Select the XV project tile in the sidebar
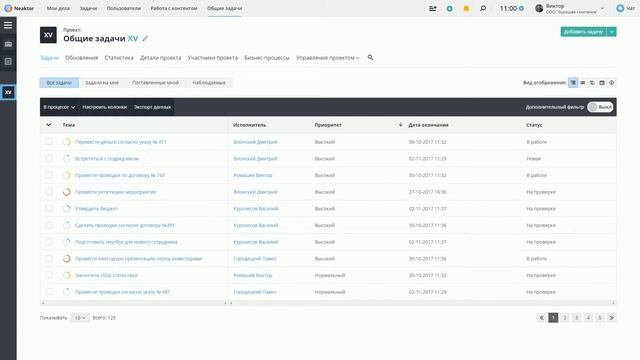The height and width of the screenshot is (360, 640). point(8,92)
